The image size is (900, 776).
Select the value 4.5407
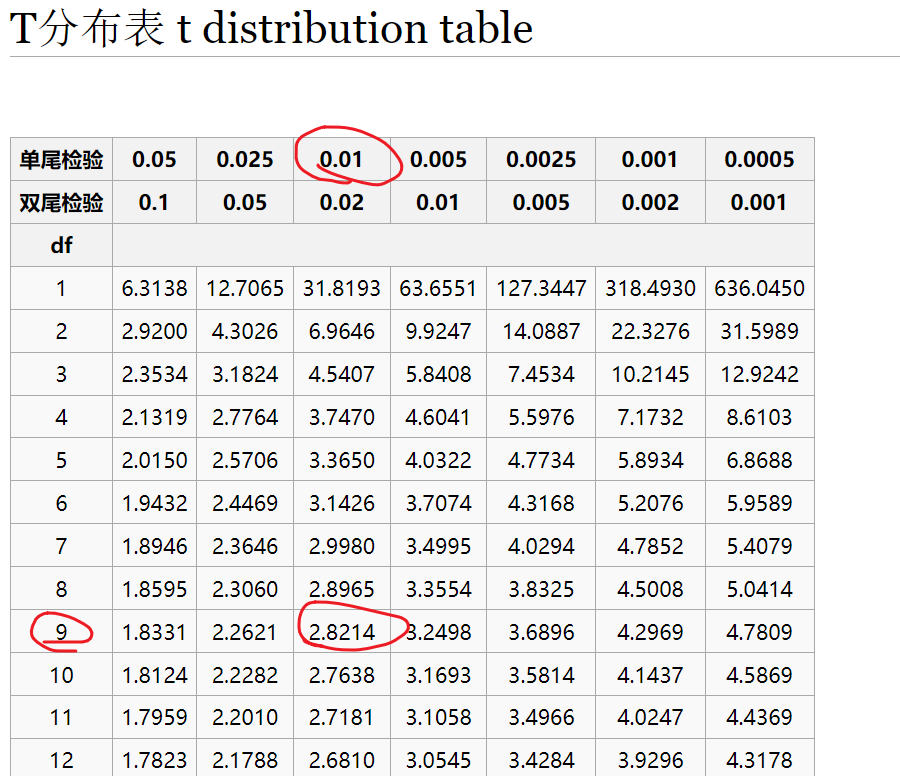pyautogui.click(x=342, y=374)
